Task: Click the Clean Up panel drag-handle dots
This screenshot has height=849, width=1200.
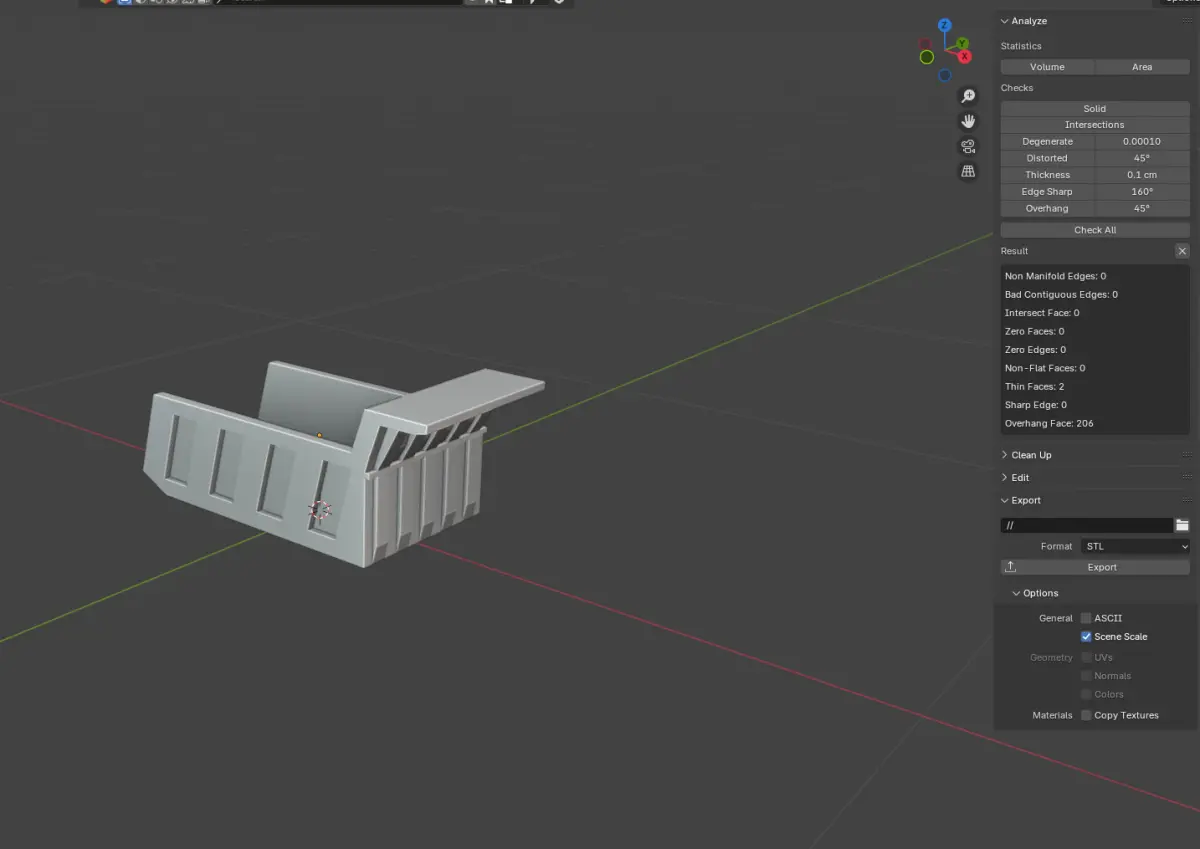Action: [x=1186, y=455]
